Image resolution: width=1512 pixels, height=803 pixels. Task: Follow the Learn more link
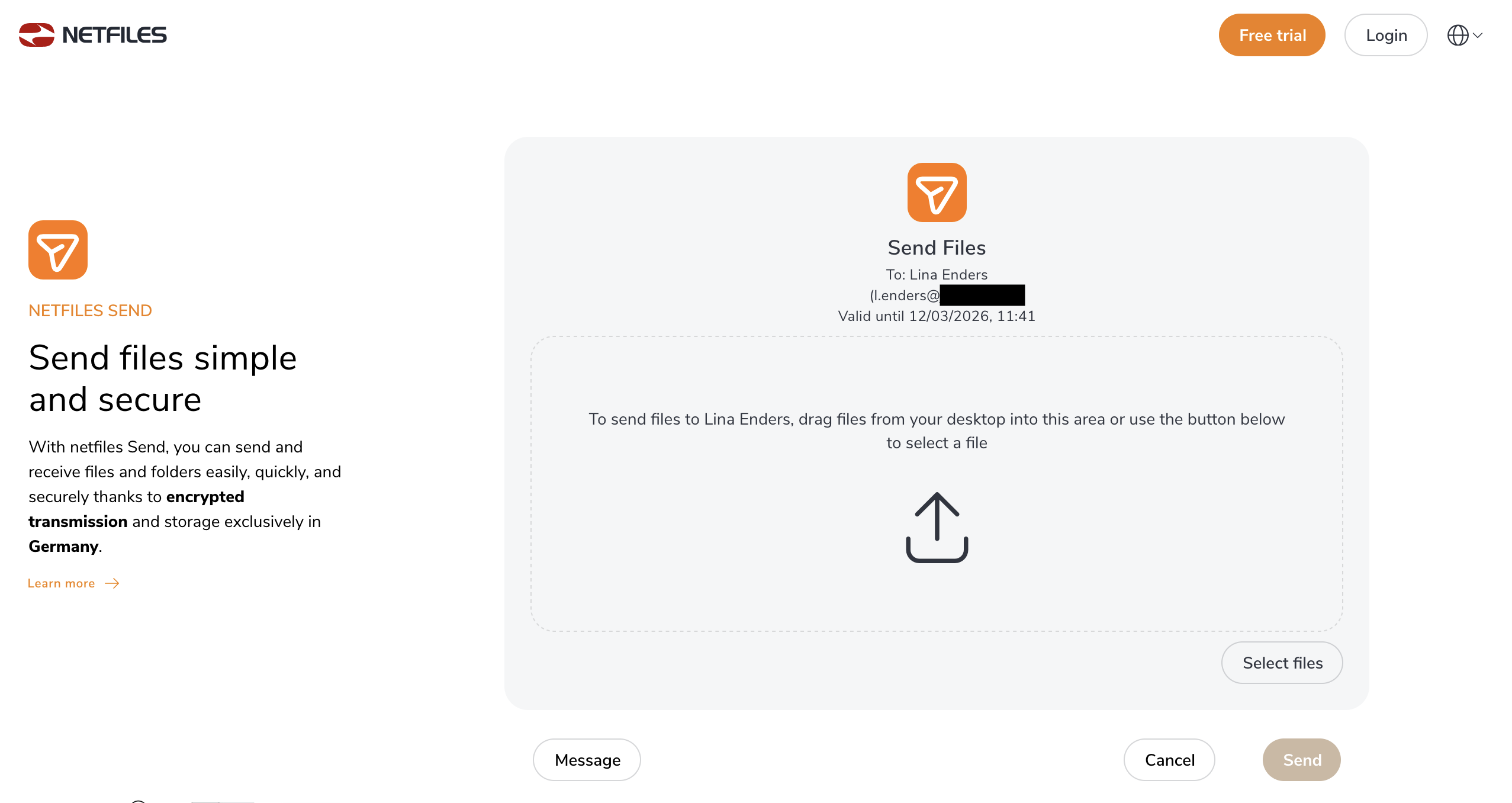pos(61,583)
